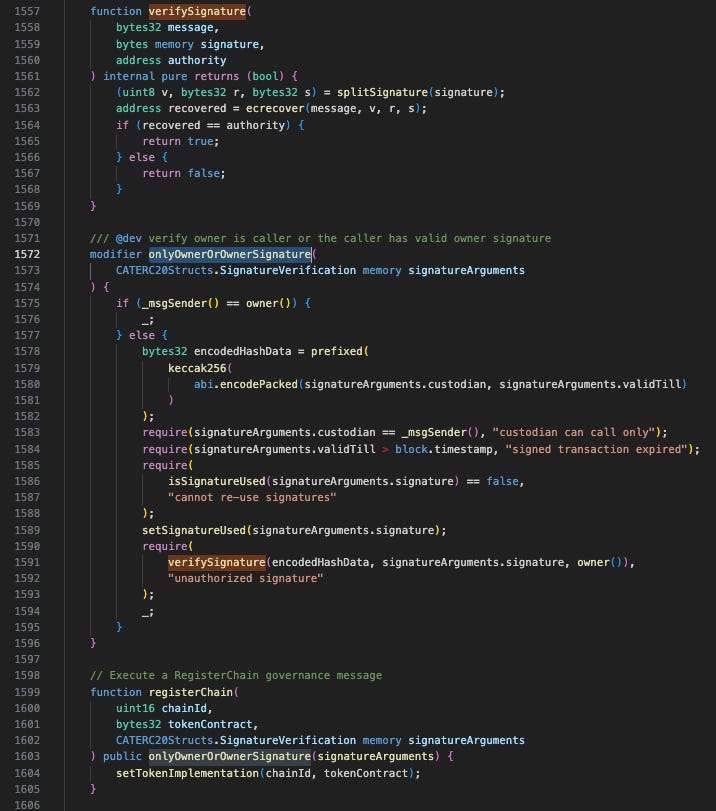Click the splitSignature call
Viewport: 716px width, 811px height.
pyautogui.click(x=382, y=92)
